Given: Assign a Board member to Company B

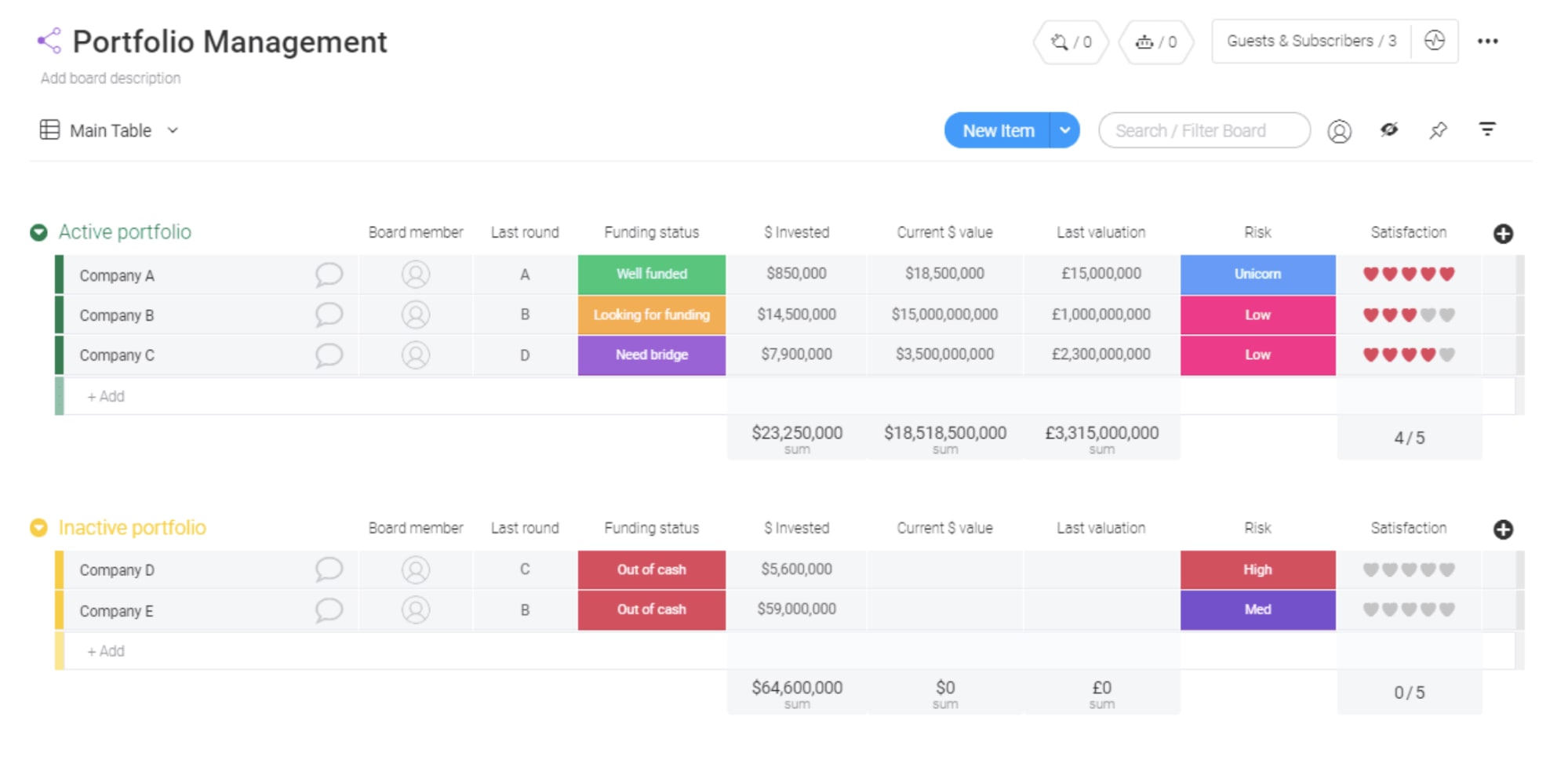Looking at the screenshot, I should (416, 315).
